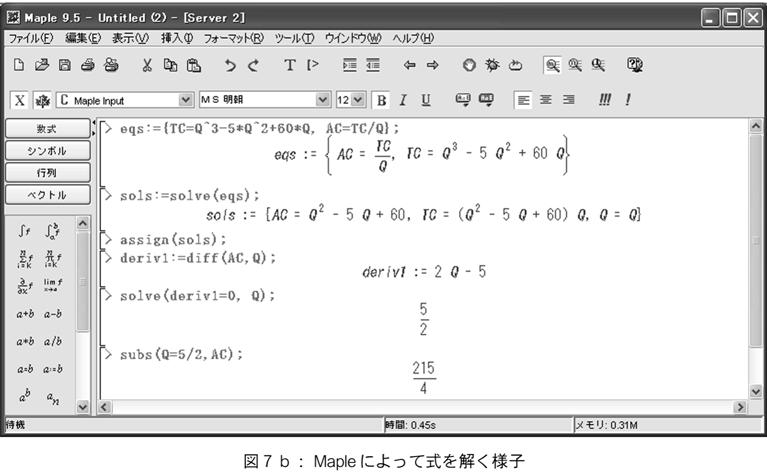
Task: Create a new worksheet with New icon
Action: [19, 65]
